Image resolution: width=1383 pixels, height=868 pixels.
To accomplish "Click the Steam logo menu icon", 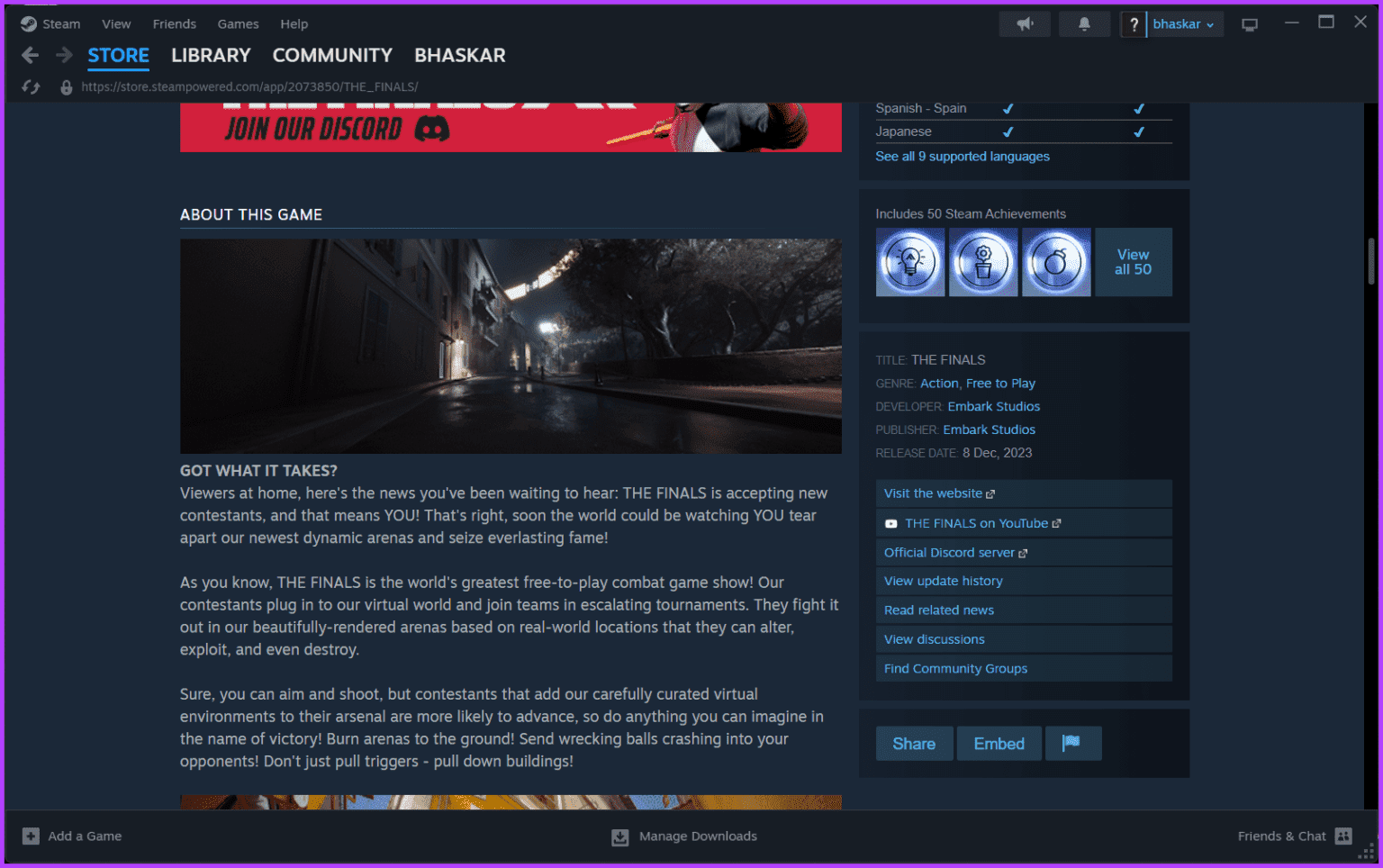I will pyautogui.click(x=29, y=24).
